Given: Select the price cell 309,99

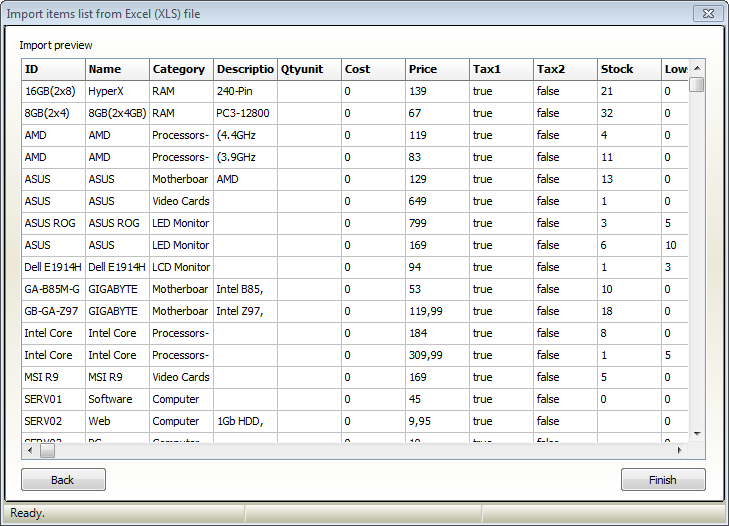Looking at the screenshot, I should 437,355.
